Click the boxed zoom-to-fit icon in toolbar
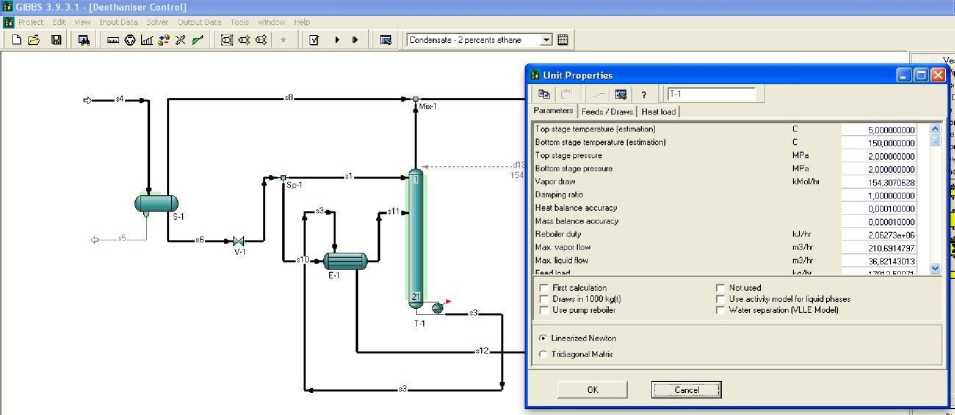The image size is (955, 415). [227, 40]
